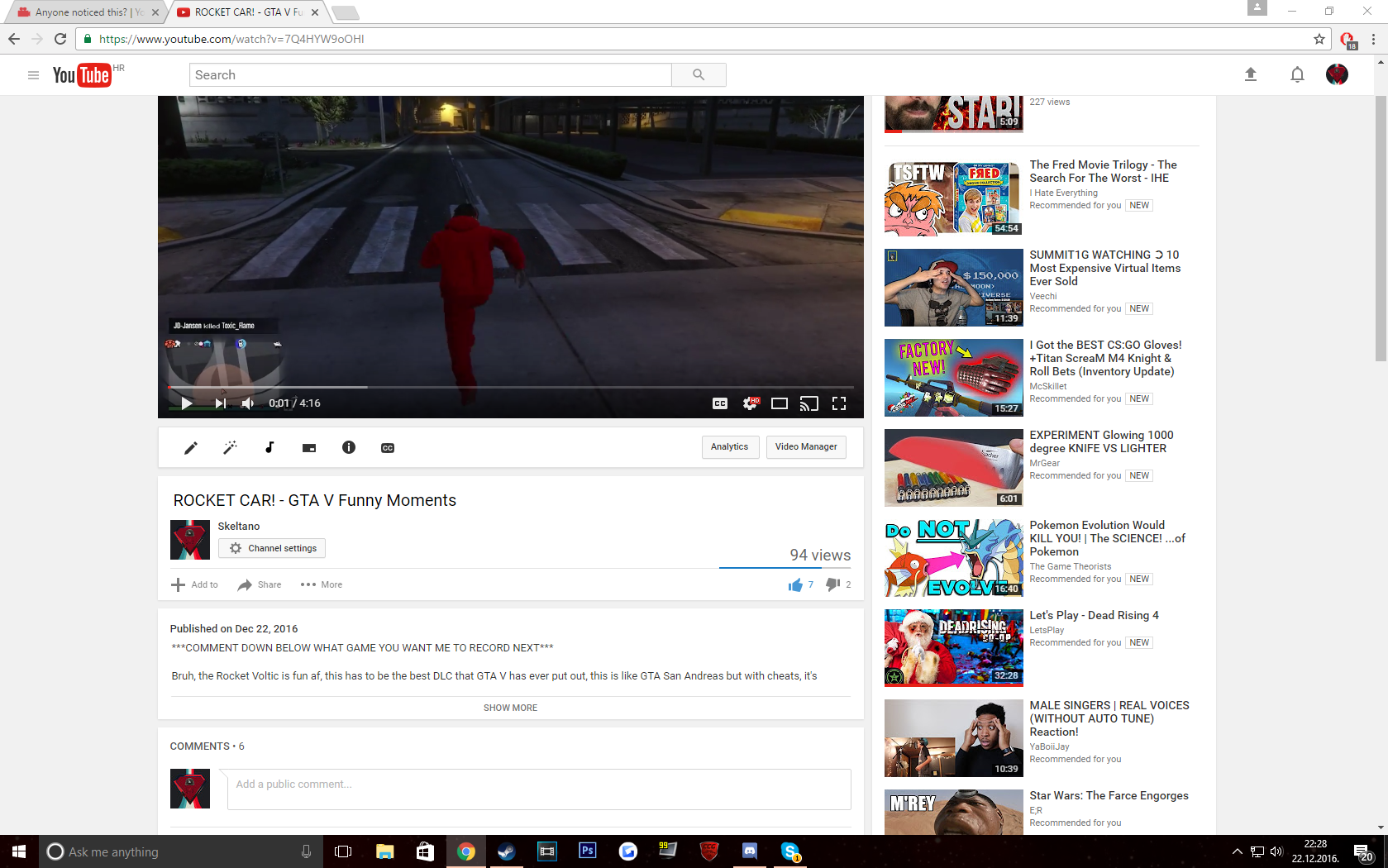Click the address bar URL
The image size is (1388, 868).
pos(231,39)
